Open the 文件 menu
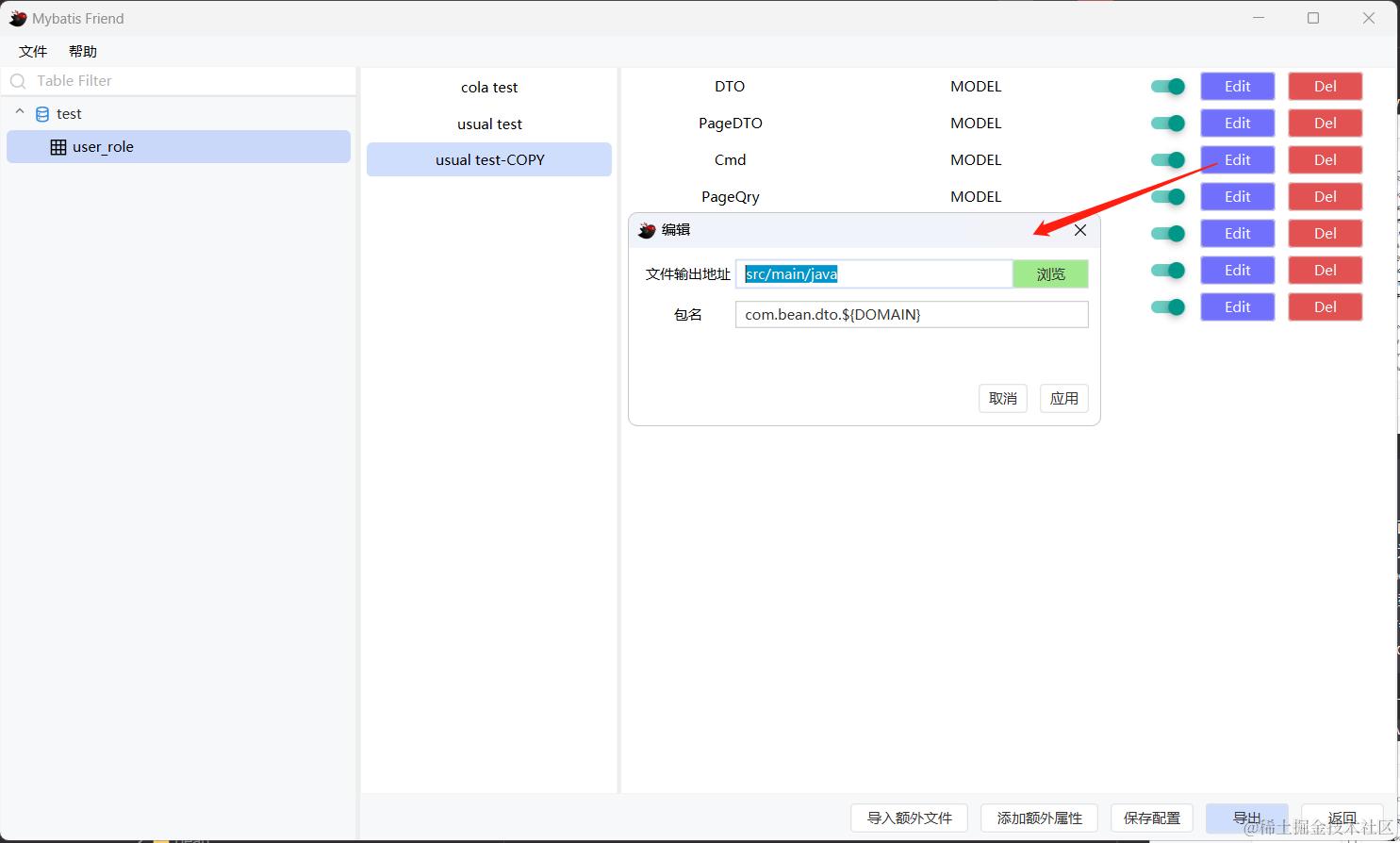The image size is (1400, 843). (33, 52)
